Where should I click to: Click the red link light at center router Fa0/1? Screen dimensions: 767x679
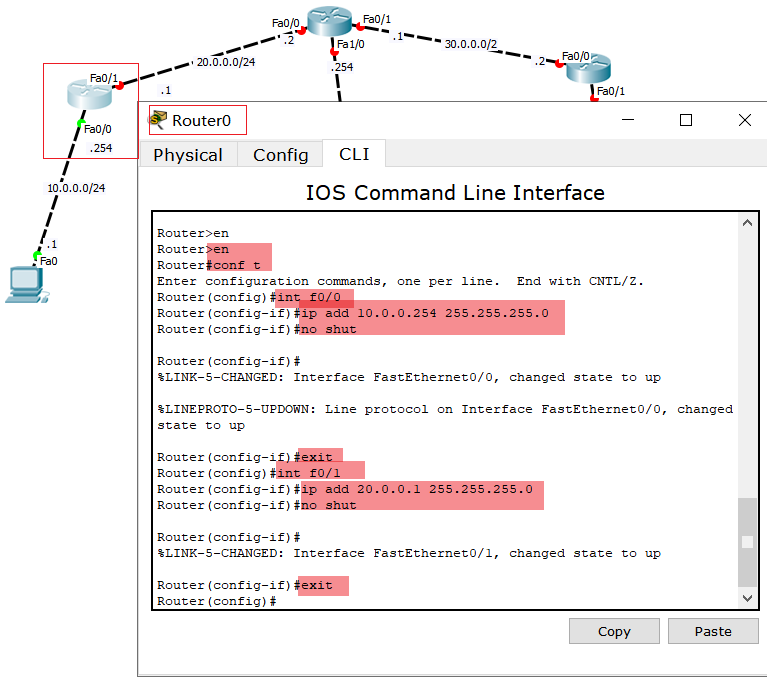pos(360,26)
